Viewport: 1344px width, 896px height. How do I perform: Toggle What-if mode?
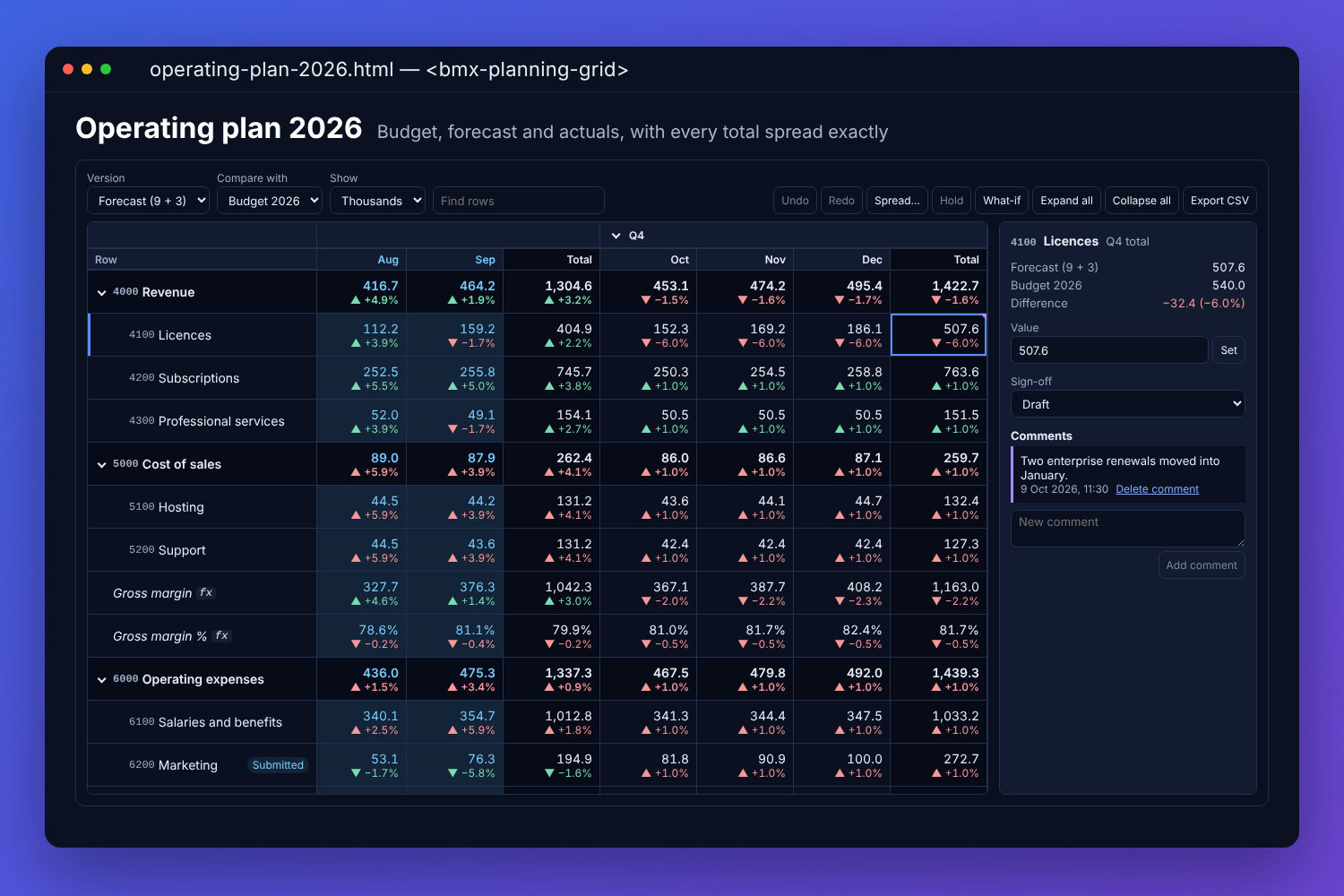[x=1002, y=201]
